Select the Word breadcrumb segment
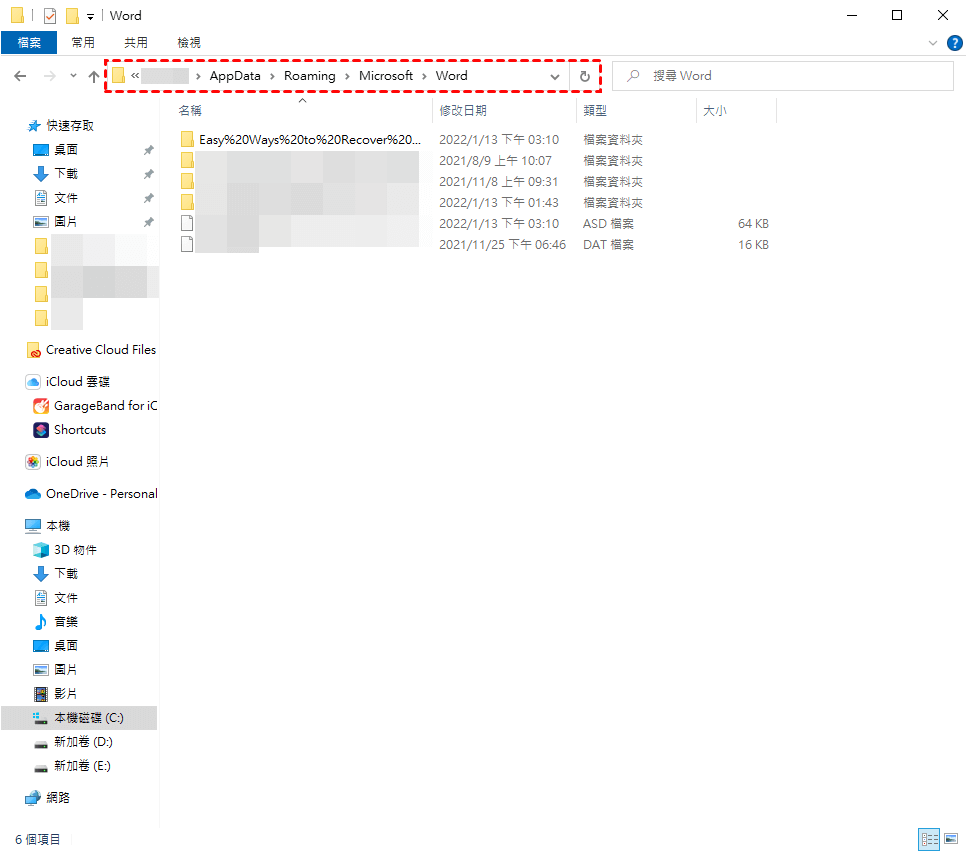Viewport: 967px width, 852px height. pos(451,76)
